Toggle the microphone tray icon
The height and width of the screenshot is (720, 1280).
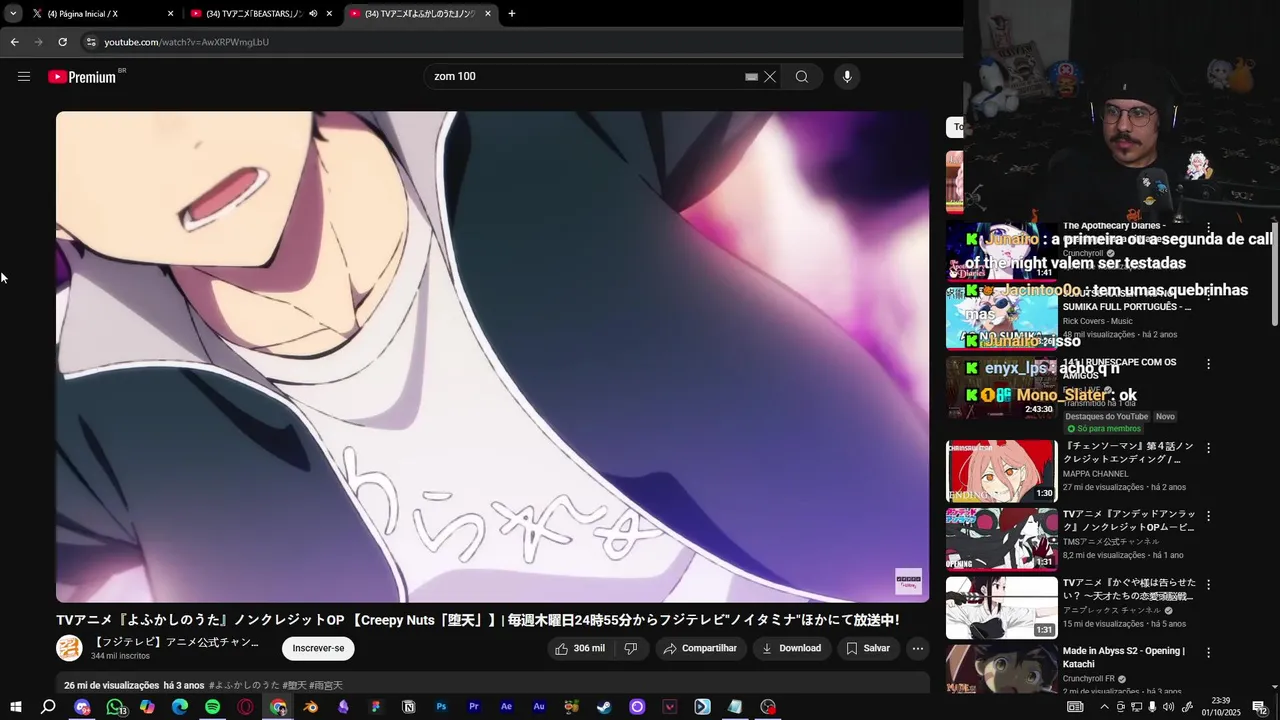pyautogui.click(x=1152, y=707)
